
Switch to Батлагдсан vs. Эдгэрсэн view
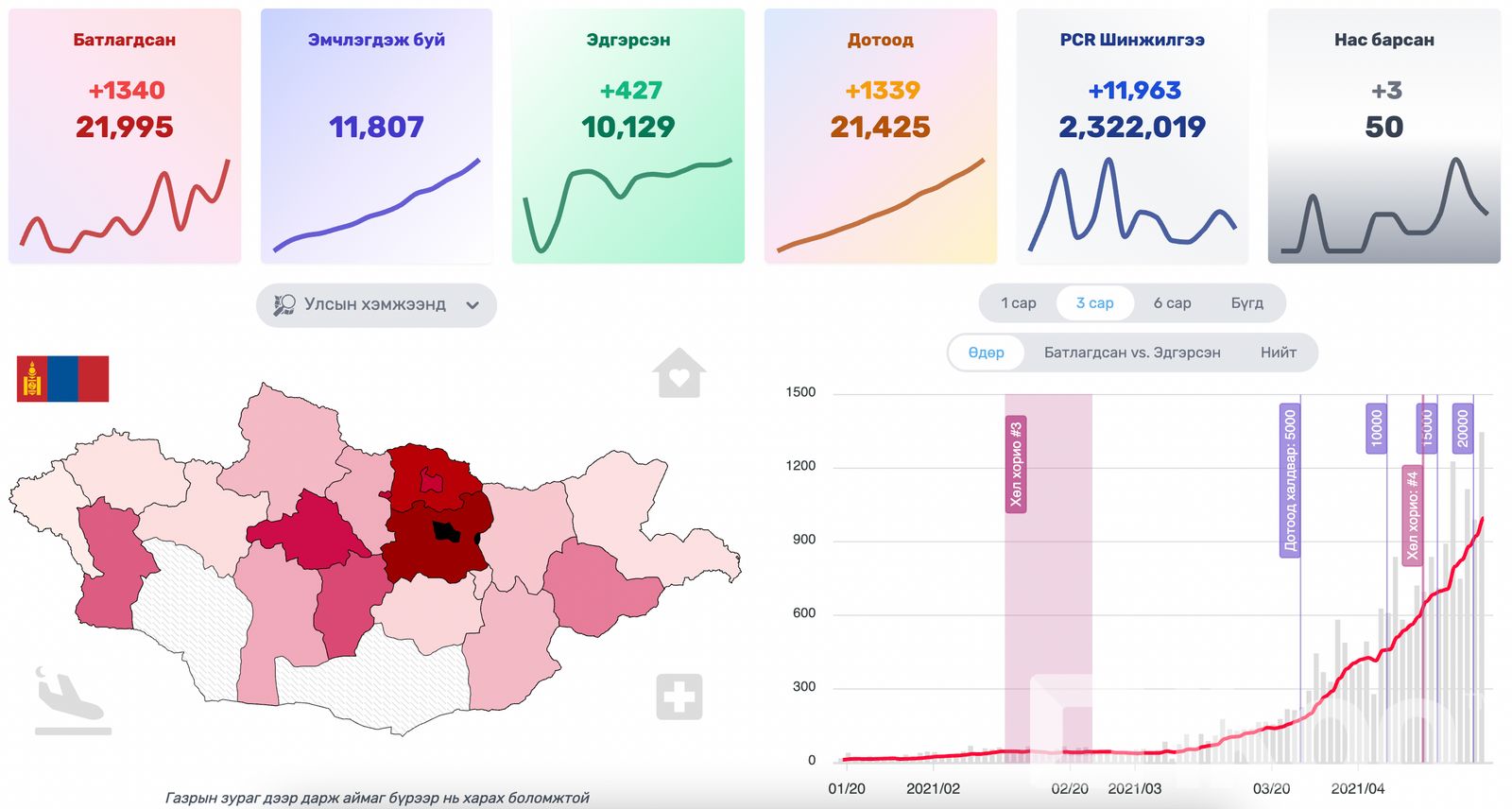click(x=1131, y=353)
